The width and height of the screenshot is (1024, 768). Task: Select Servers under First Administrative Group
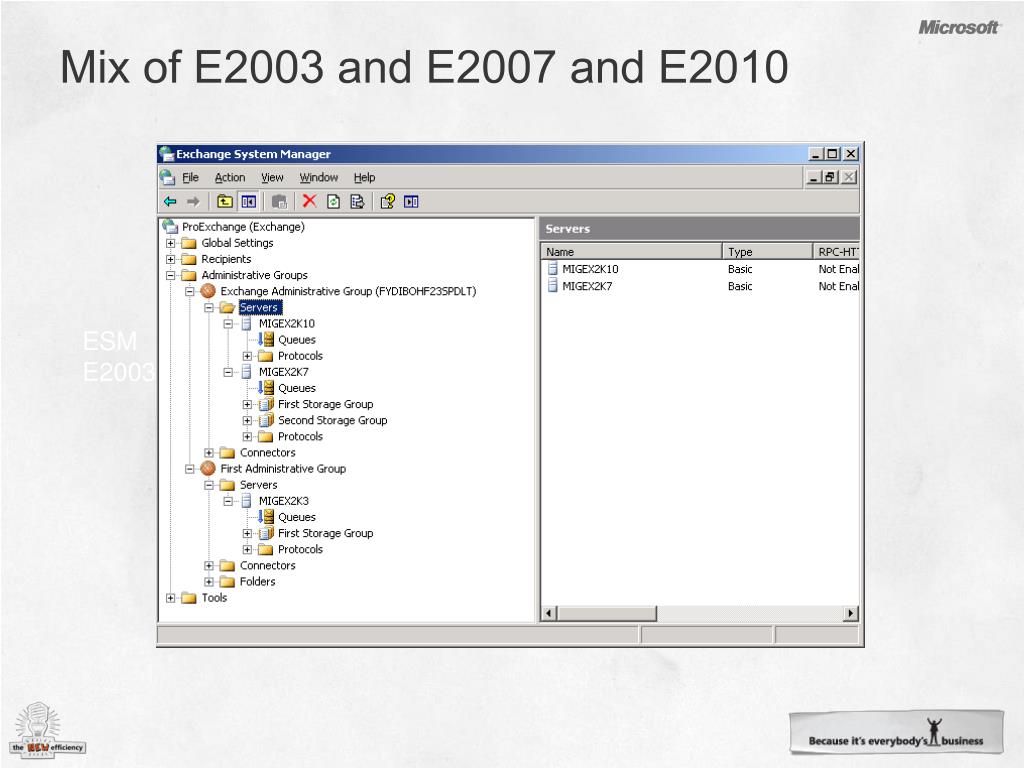pyautogui.click(x=259, y=485)
